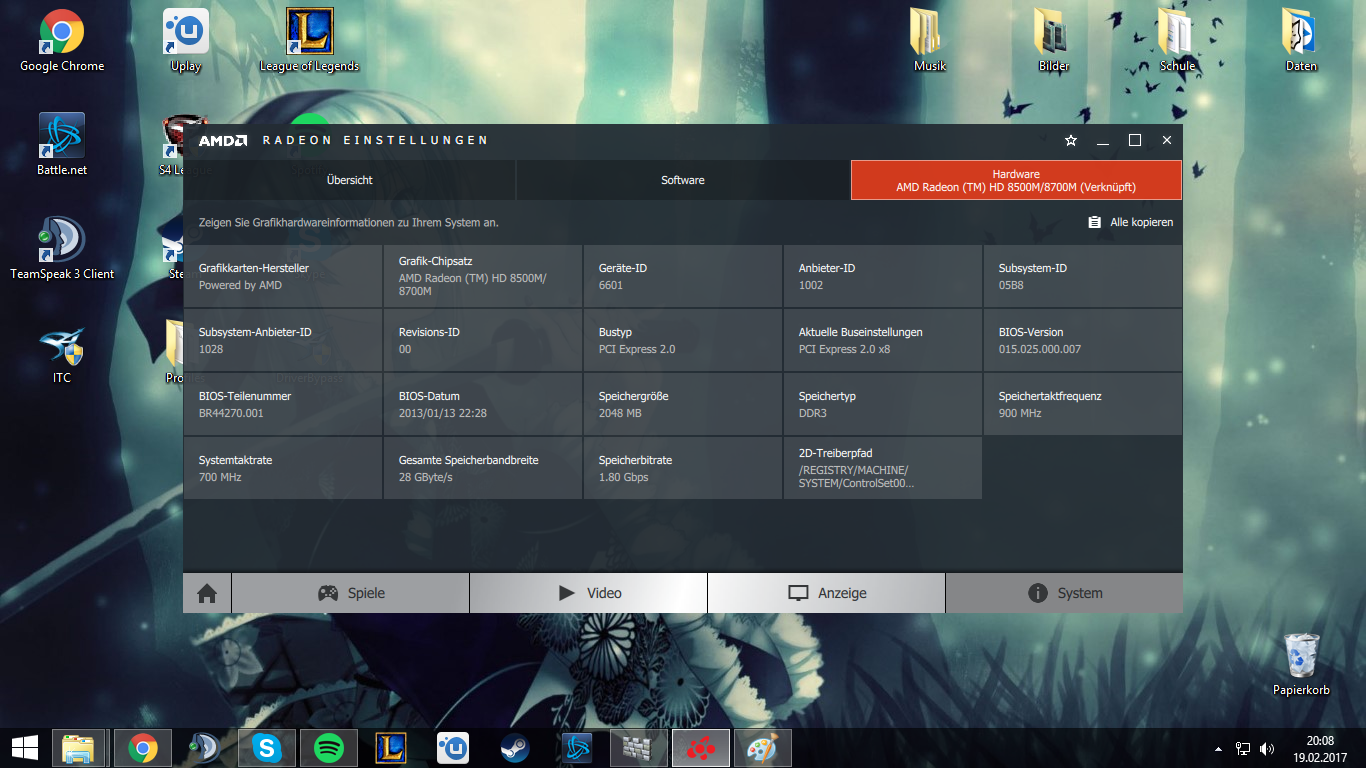Select the Uplay desktop shortcut
The width and height of the screenshot is (1366, 768).
coord(186,41)
